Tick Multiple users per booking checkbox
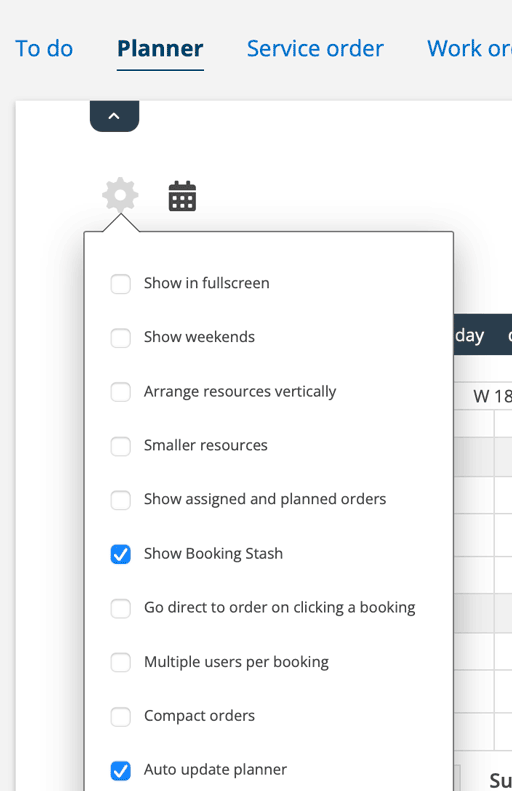This screenshot has height=791, width=512. pyautogui.click(x=121, y=662)
